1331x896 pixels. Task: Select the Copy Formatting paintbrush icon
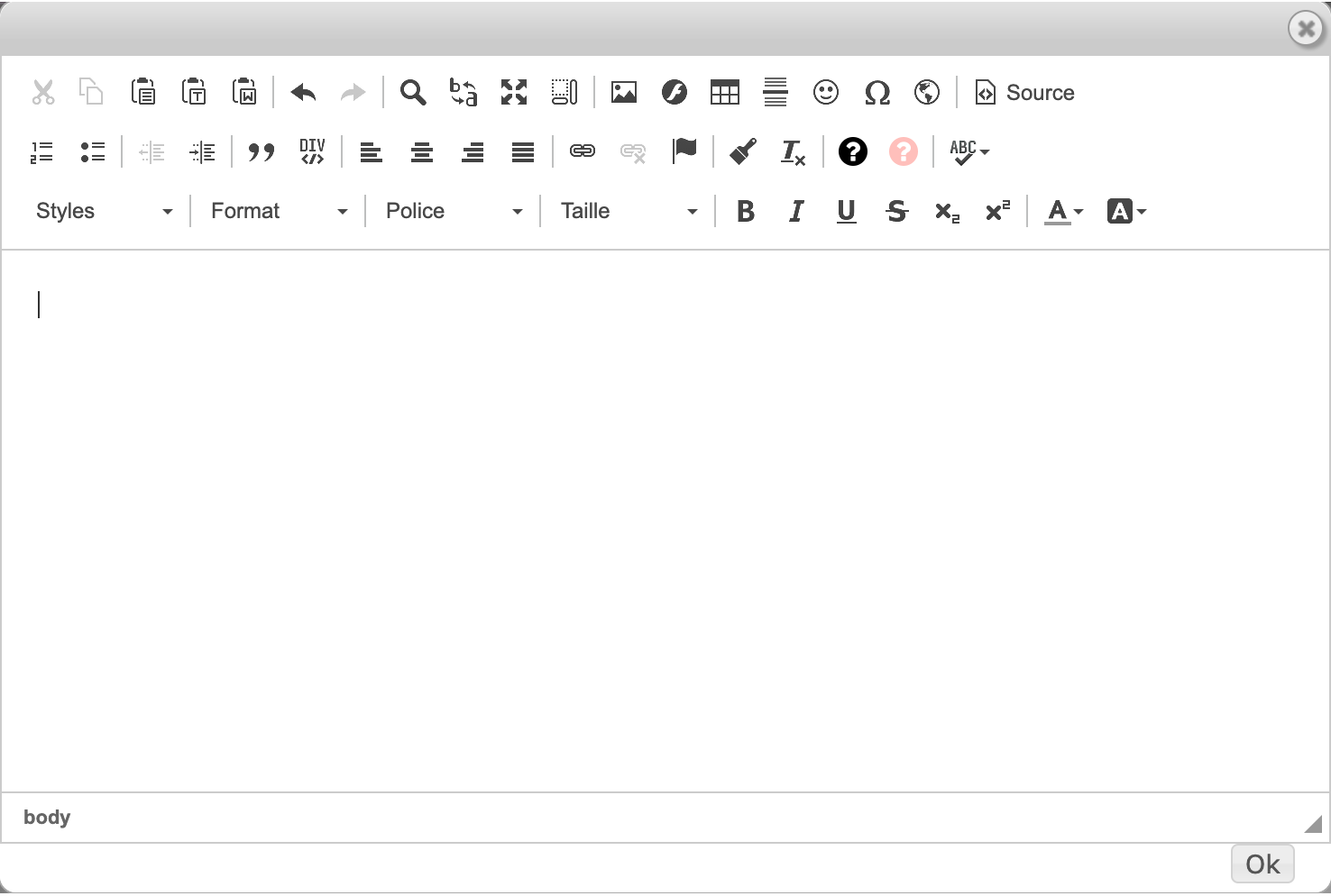(x=742, y=151)
